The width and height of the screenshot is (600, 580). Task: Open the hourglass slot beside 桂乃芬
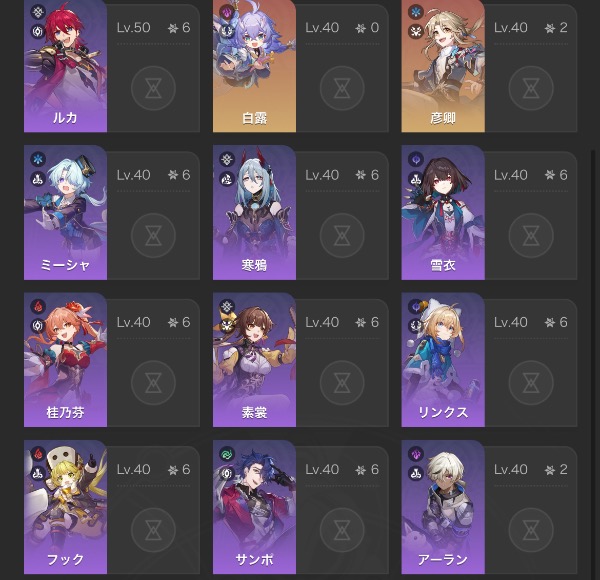click(153, 383)
